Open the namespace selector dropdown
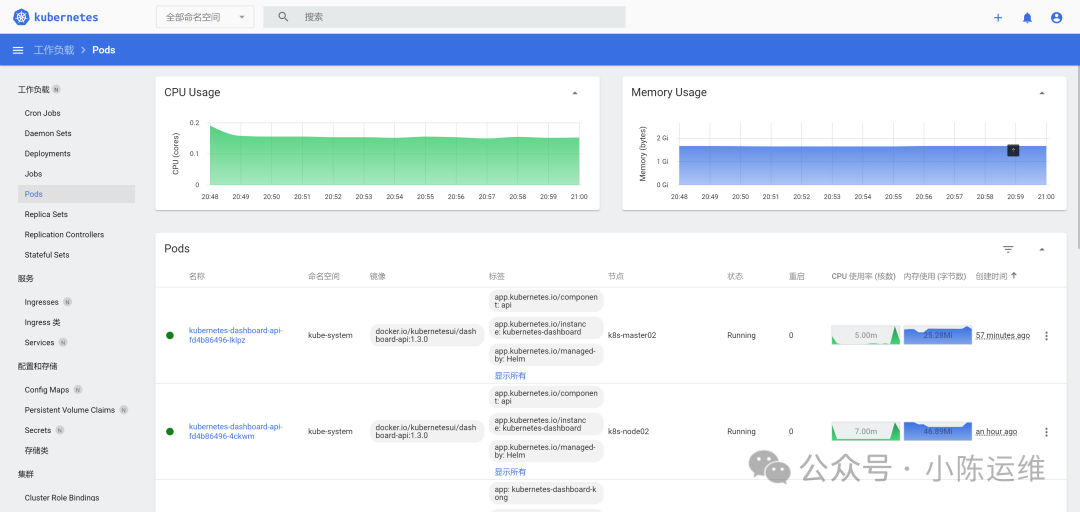 205,17
